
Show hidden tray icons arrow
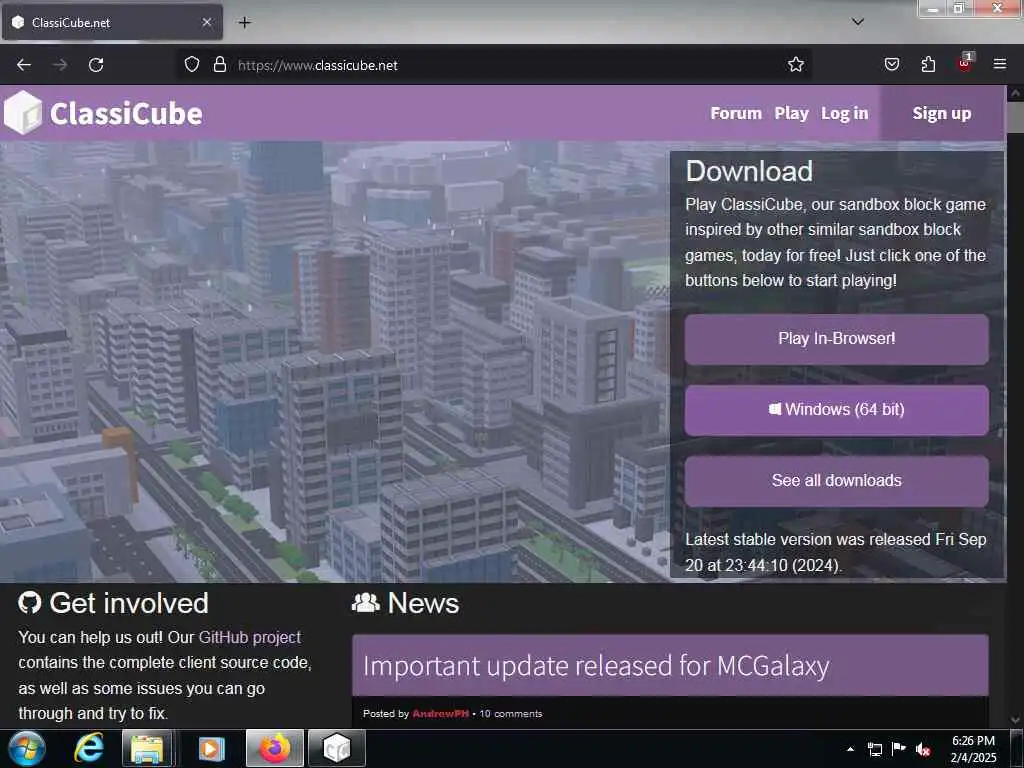coord(850,749)
